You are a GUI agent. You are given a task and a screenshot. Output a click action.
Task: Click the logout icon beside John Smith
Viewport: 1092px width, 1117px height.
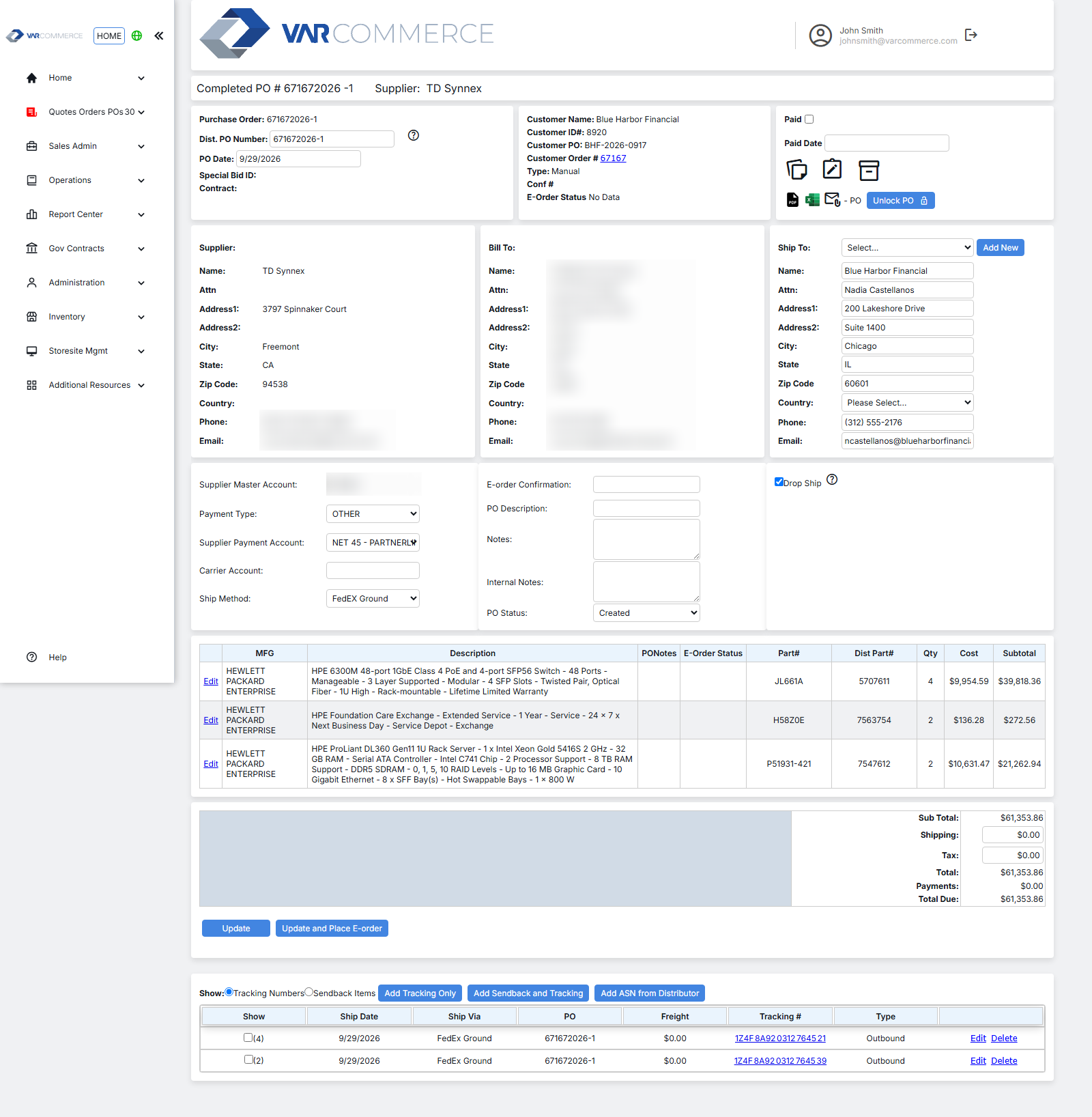(971, 35)
